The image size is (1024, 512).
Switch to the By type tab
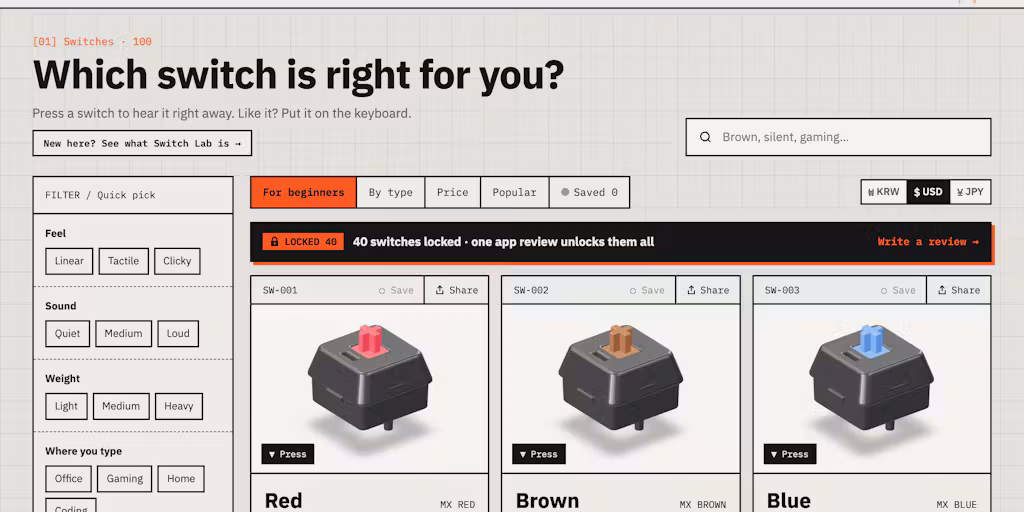pos(391,193)
